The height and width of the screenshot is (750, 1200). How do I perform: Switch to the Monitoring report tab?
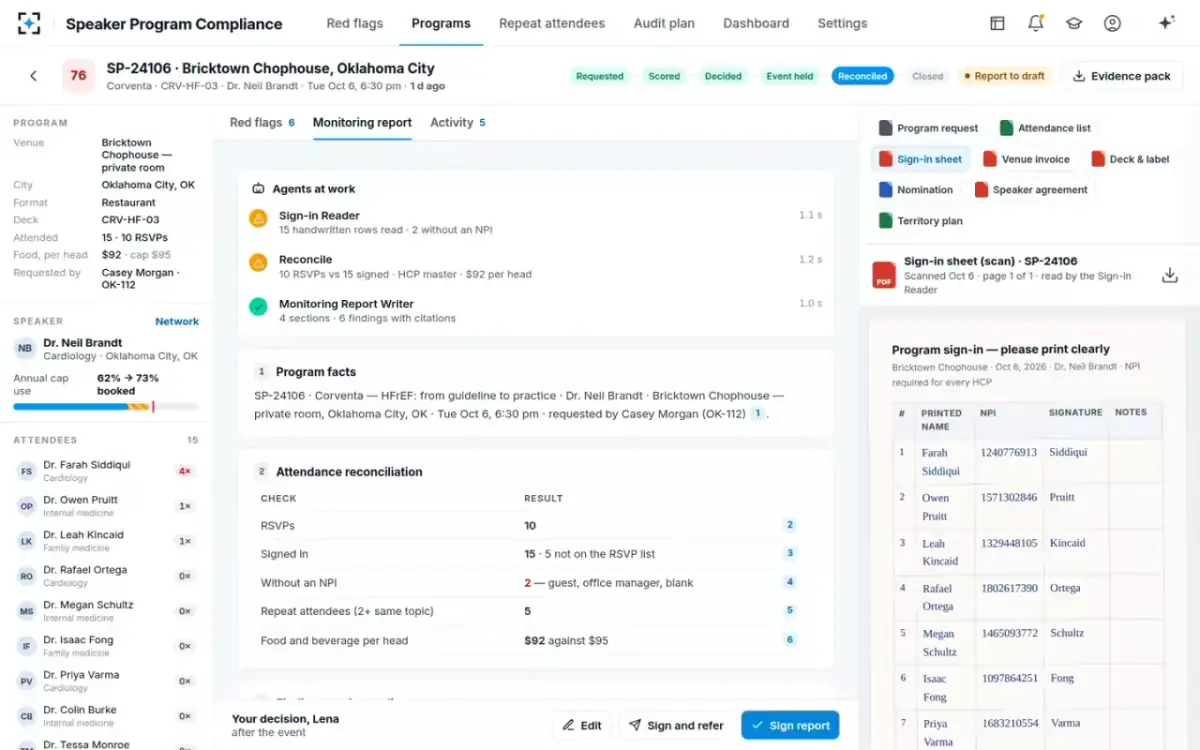[x=362, y=122]
